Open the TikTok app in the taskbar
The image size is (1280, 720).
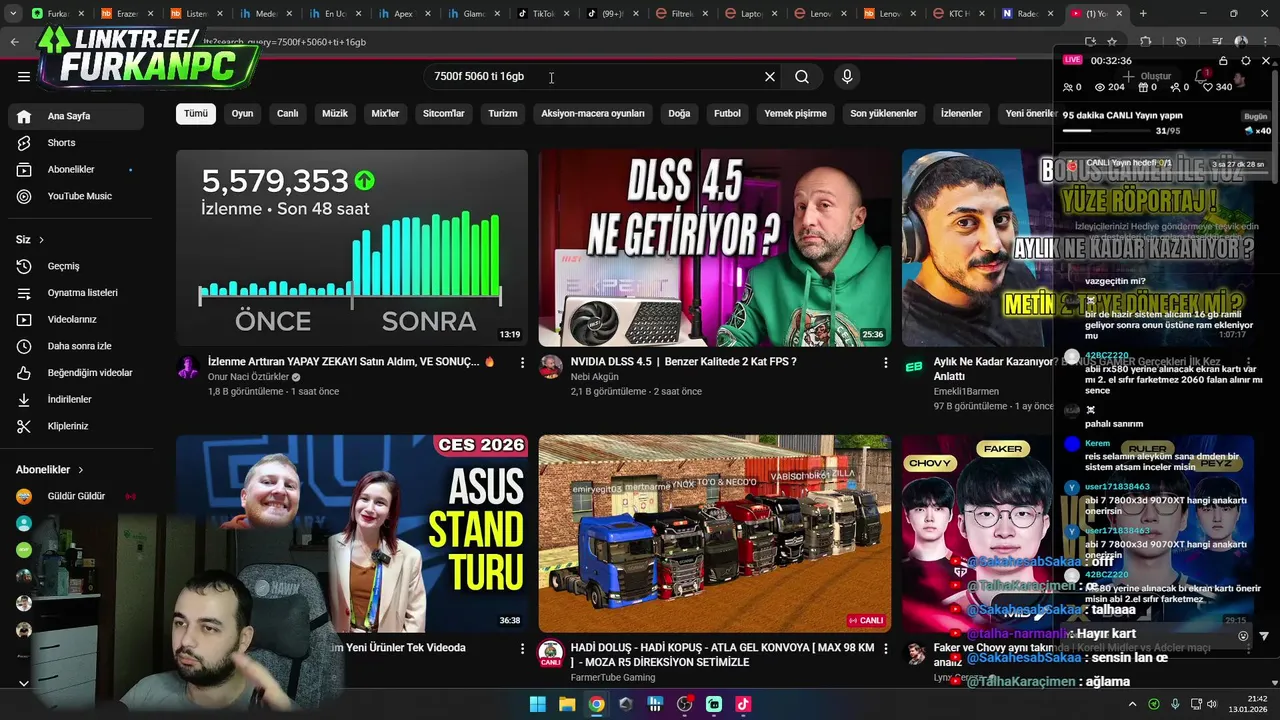point(743,704)
